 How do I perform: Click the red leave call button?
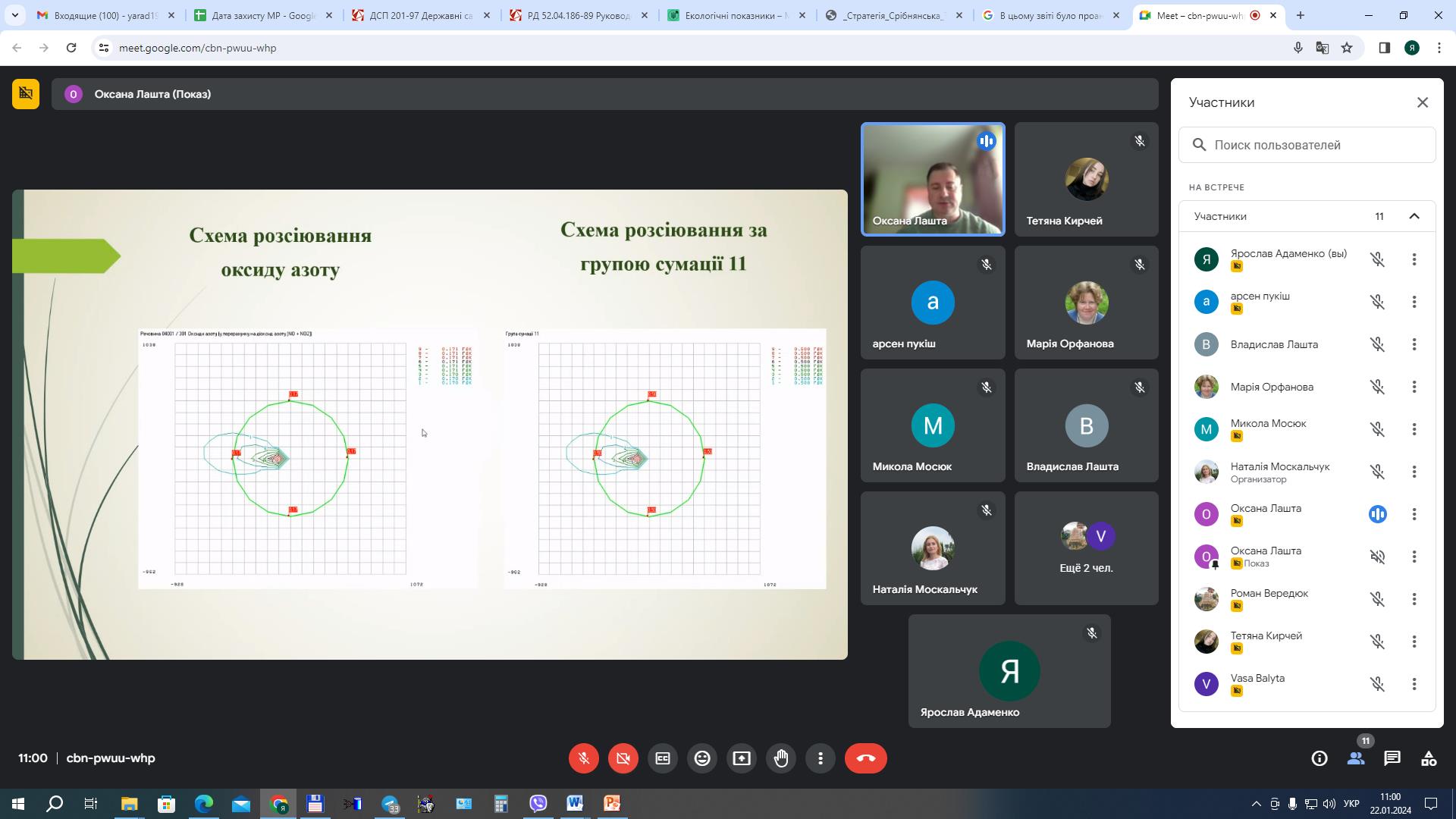click(865, 758)
